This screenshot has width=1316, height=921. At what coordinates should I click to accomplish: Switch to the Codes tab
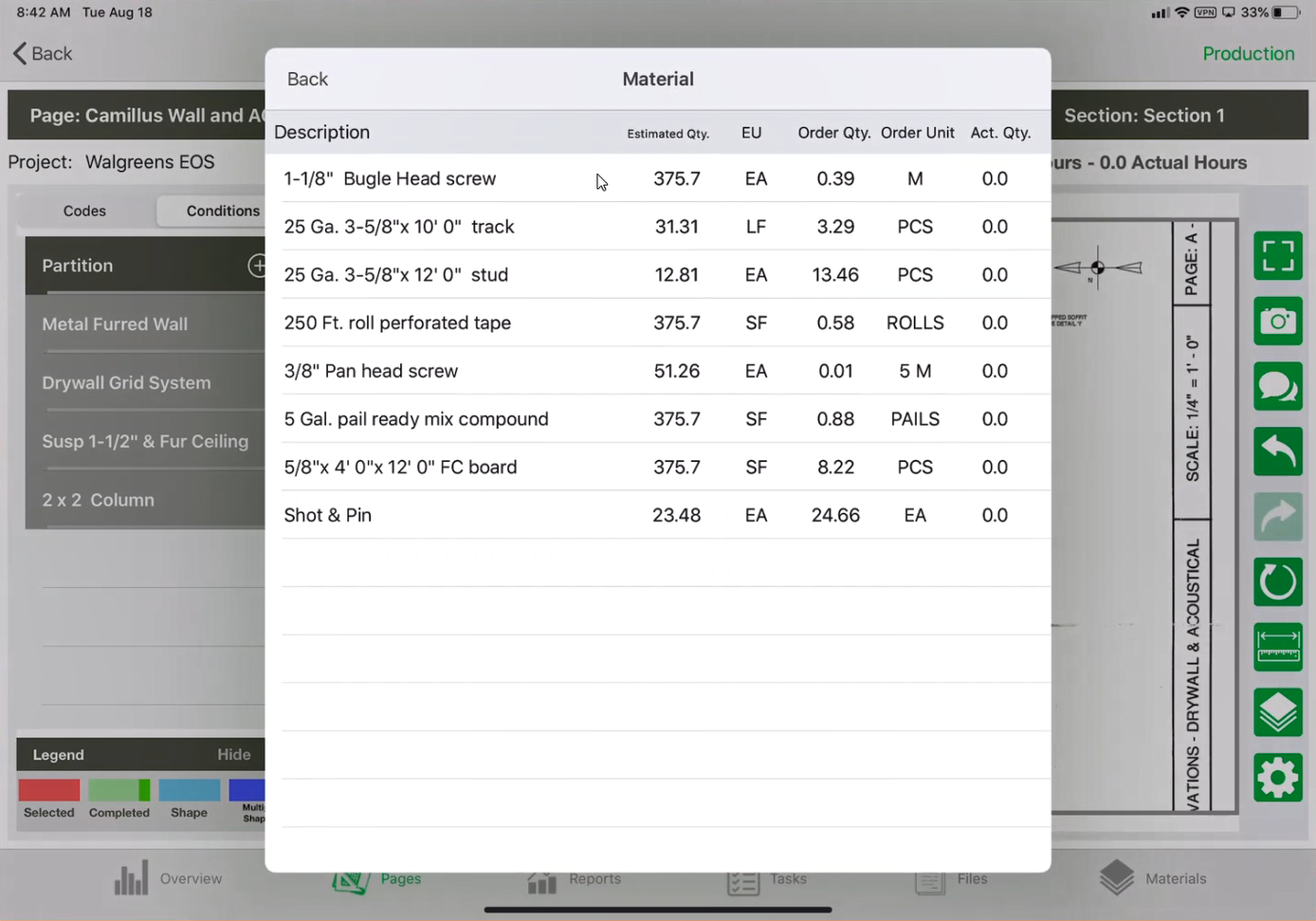[x=84, y=211]
